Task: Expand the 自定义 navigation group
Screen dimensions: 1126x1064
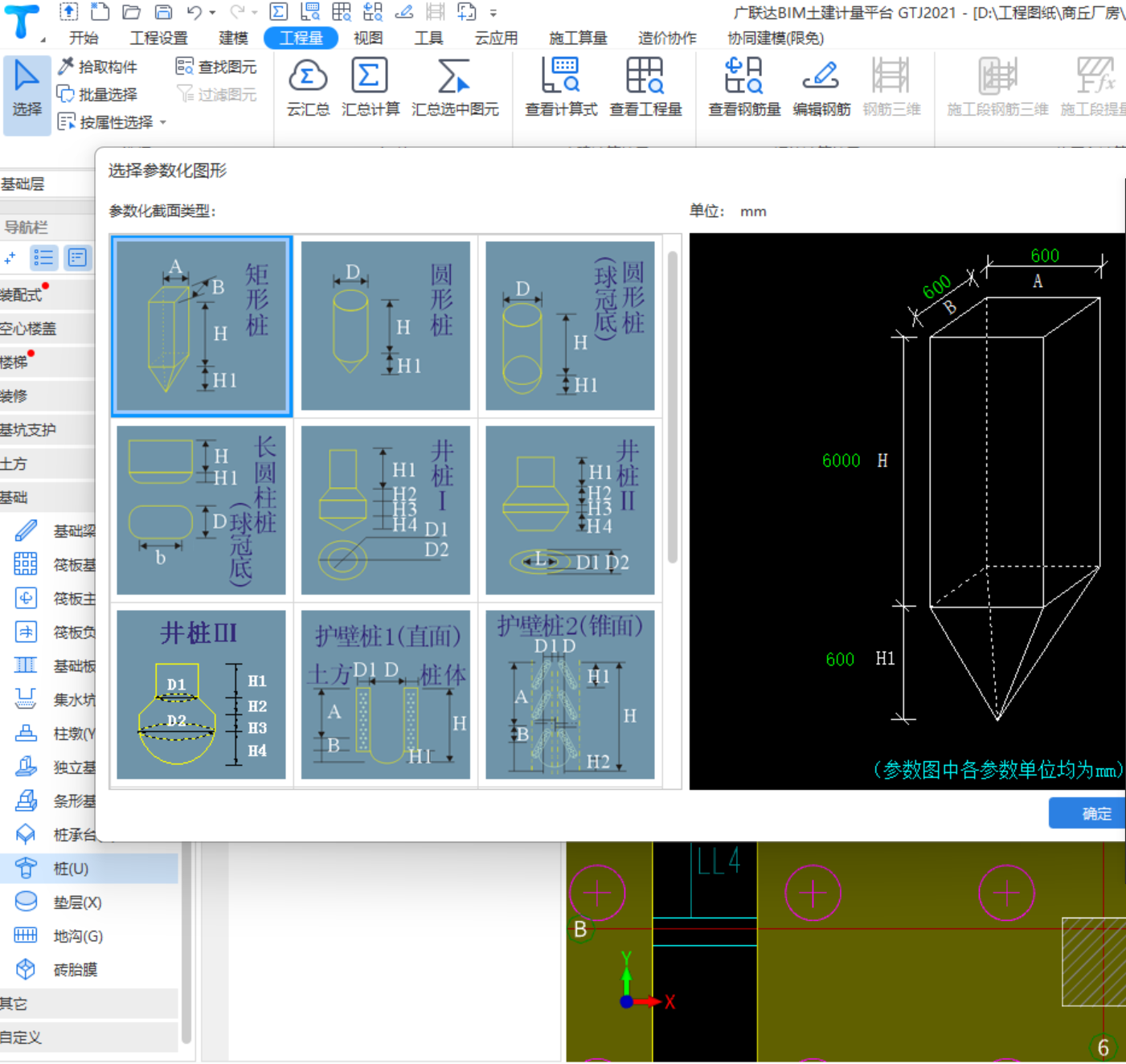Action: pos(88,1037)
